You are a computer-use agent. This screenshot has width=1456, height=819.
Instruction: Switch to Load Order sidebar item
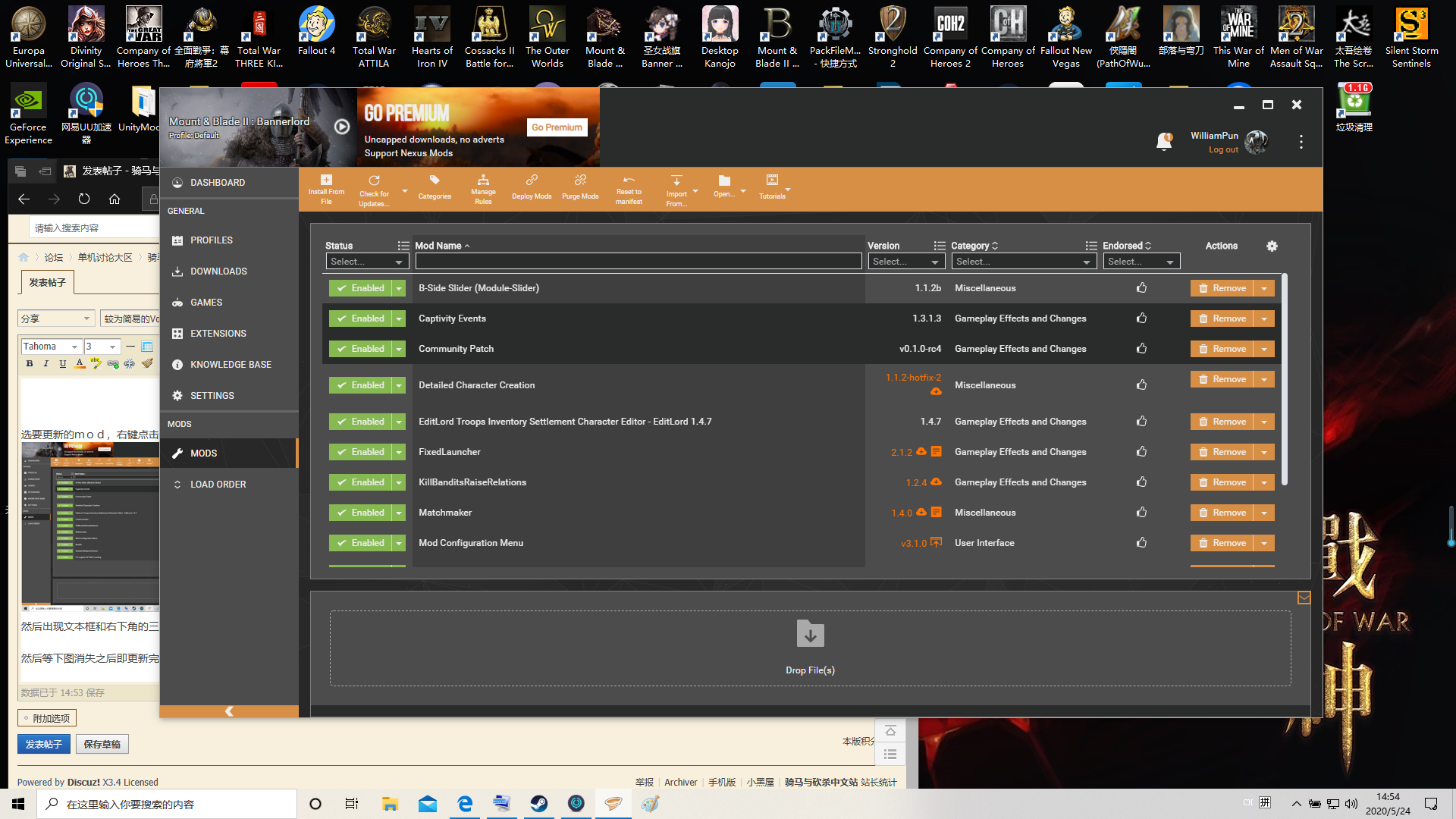point(229,485)
